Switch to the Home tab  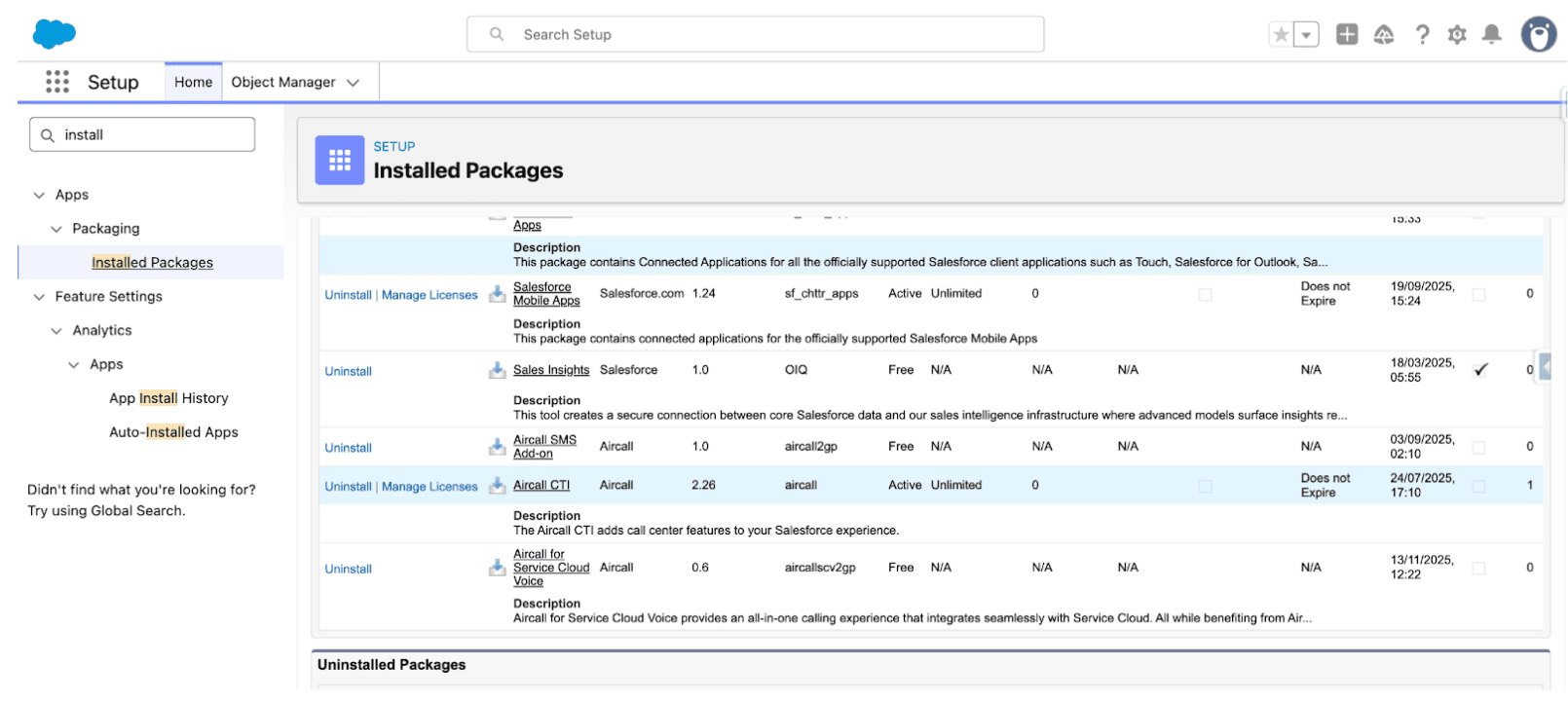click(x=193, y=83)
